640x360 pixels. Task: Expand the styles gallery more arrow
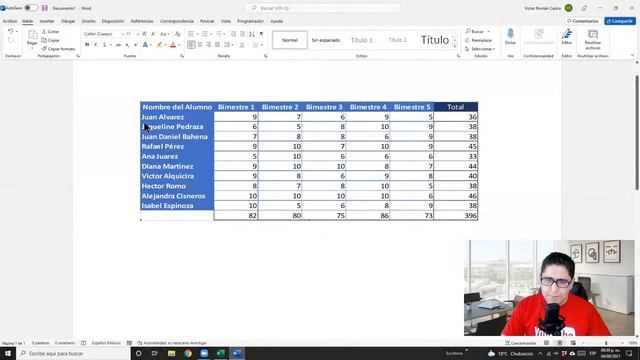pyautogui.click(x=455, y=47)
